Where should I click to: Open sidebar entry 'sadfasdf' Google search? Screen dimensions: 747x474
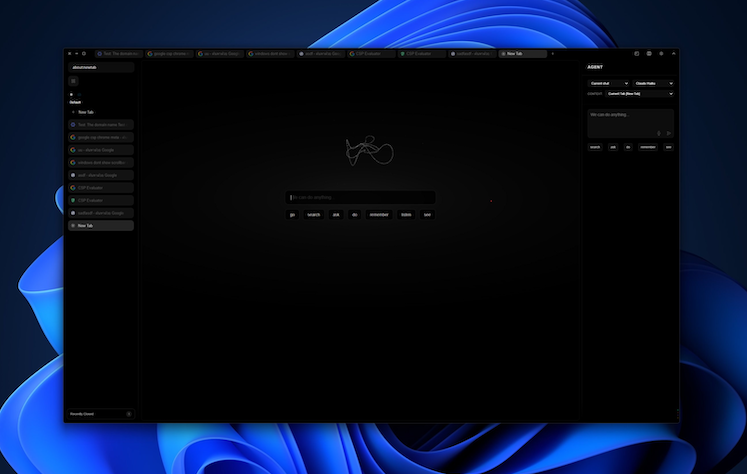101,213
